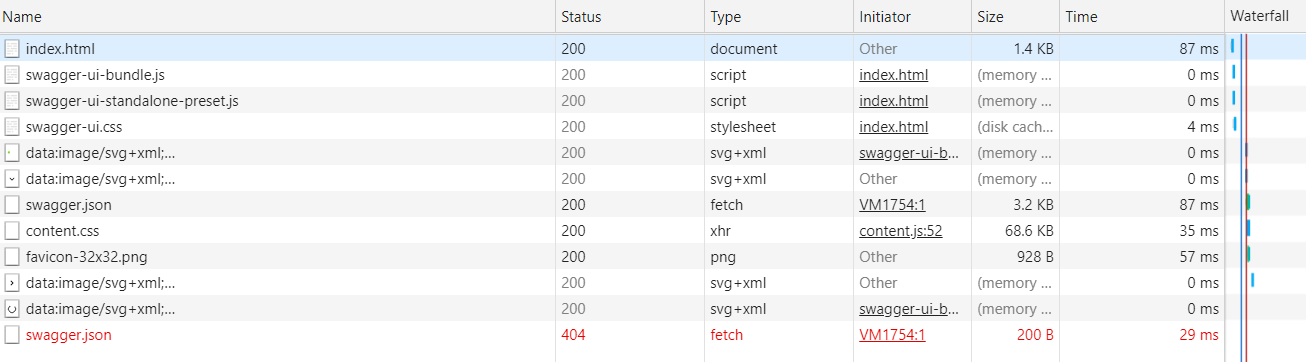
Task: Sort by Time column header
Action: pyautogui.click(x=1142, y=17)
